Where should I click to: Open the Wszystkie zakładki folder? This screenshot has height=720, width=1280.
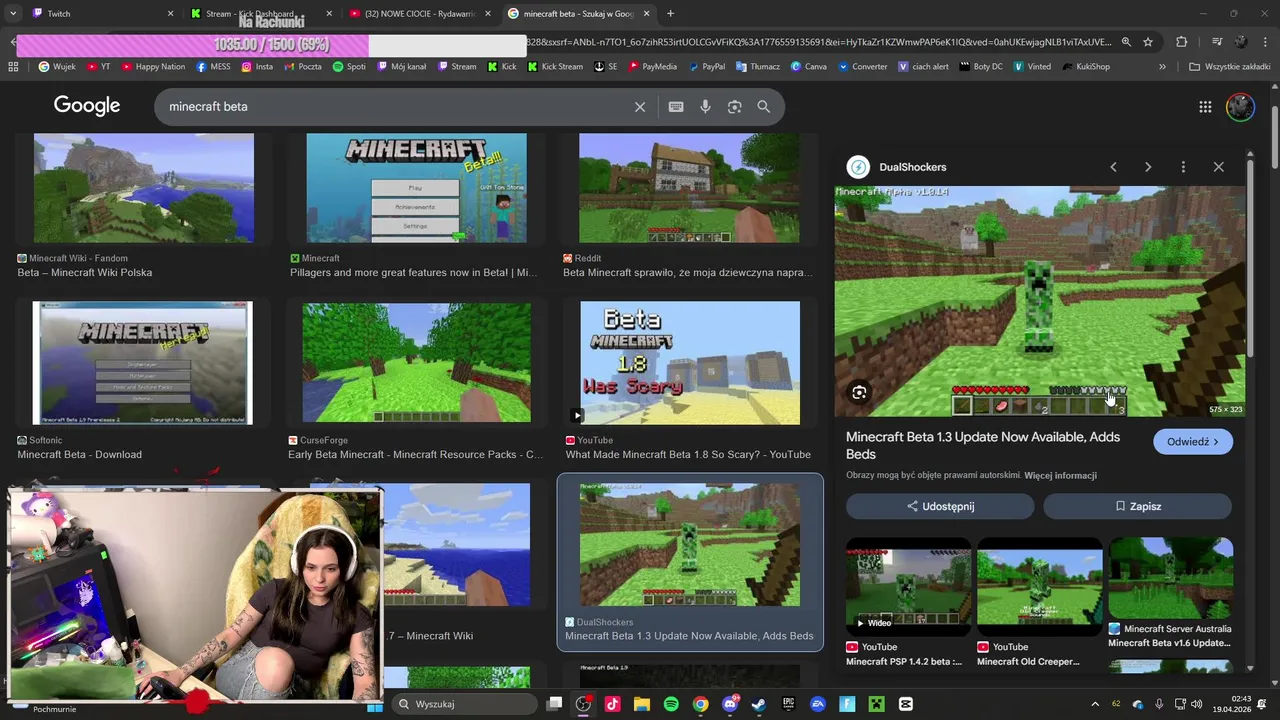[x=1229, y=67]
